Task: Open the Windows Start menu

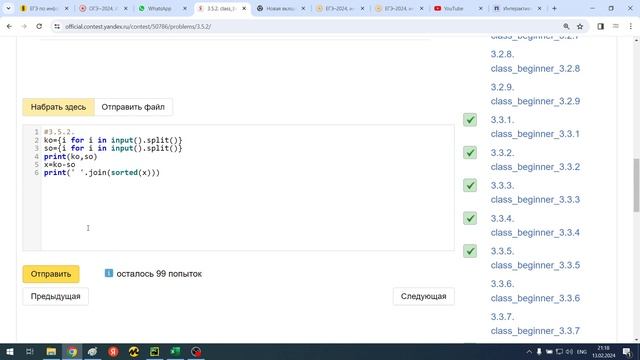Action: pos(9,351)
